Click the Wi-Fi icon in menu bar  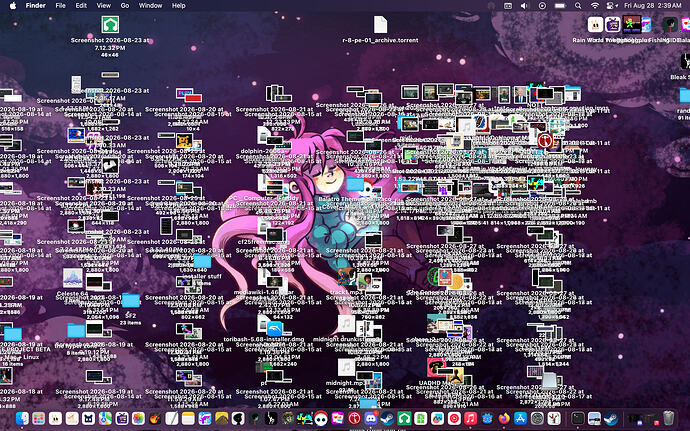pyautogui.click(x=595, y=6)
